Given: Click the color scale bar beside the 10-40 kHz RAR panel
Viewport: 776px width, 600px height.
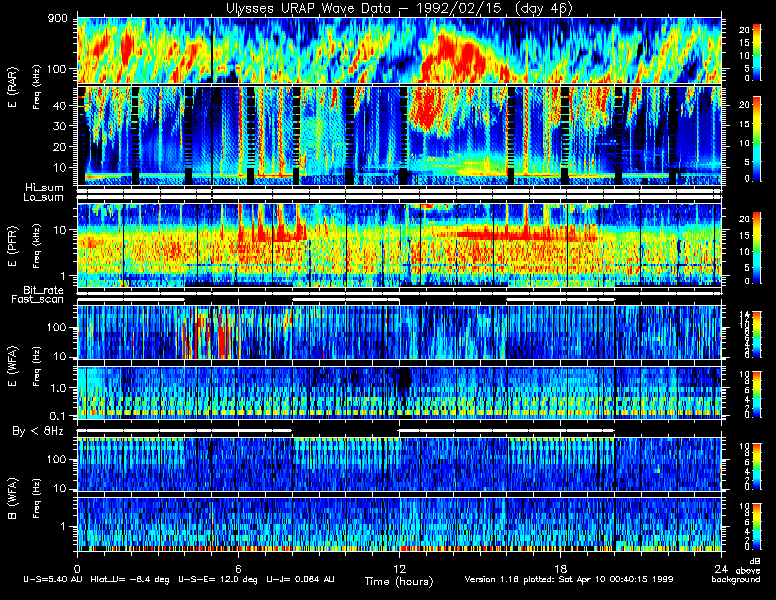Looking at the screenshot, I should 757,139.
